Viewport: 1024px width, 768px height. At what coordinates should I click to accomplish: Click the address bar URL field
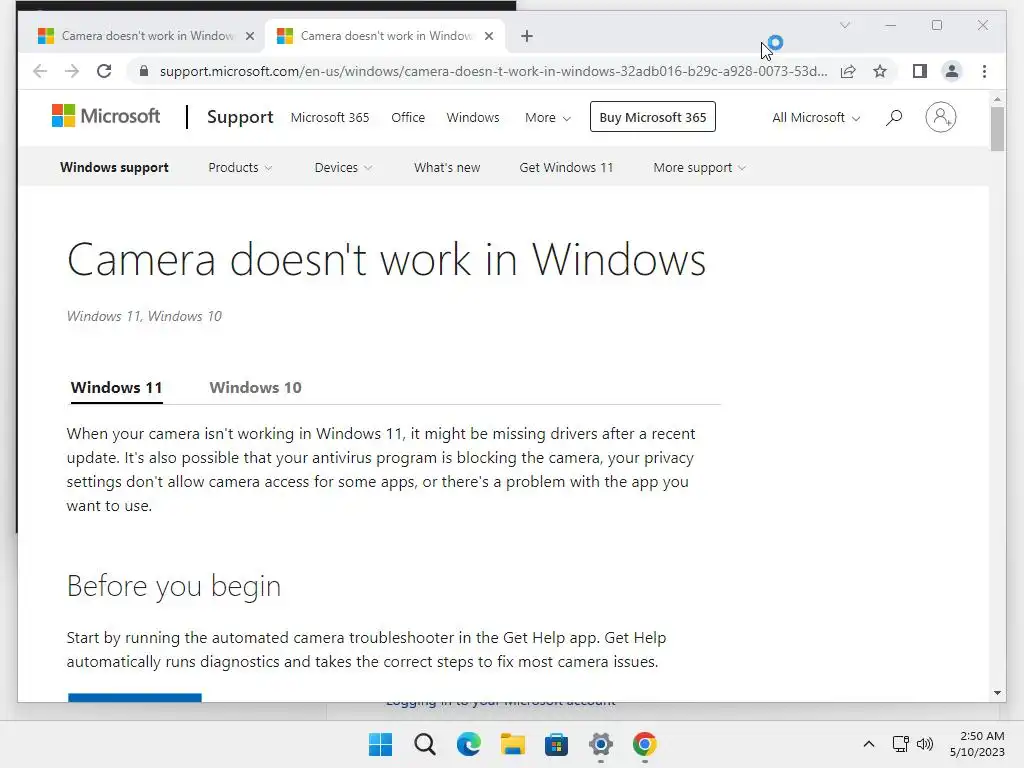click(x=493, y=71)
